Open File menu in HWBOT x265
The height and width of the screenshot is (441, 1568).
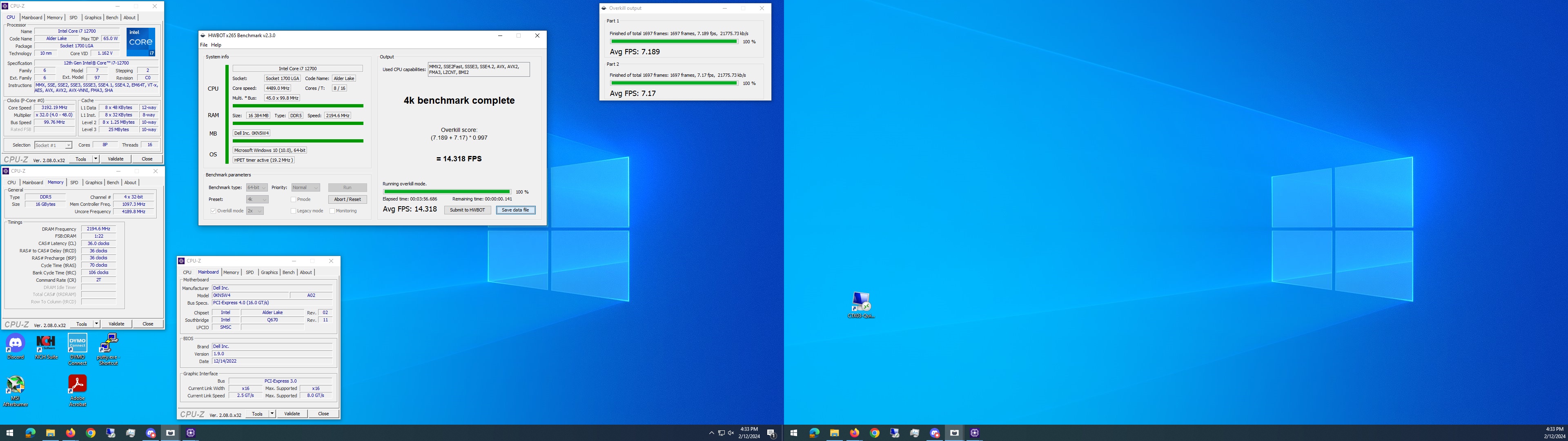[x=204, y=45]
